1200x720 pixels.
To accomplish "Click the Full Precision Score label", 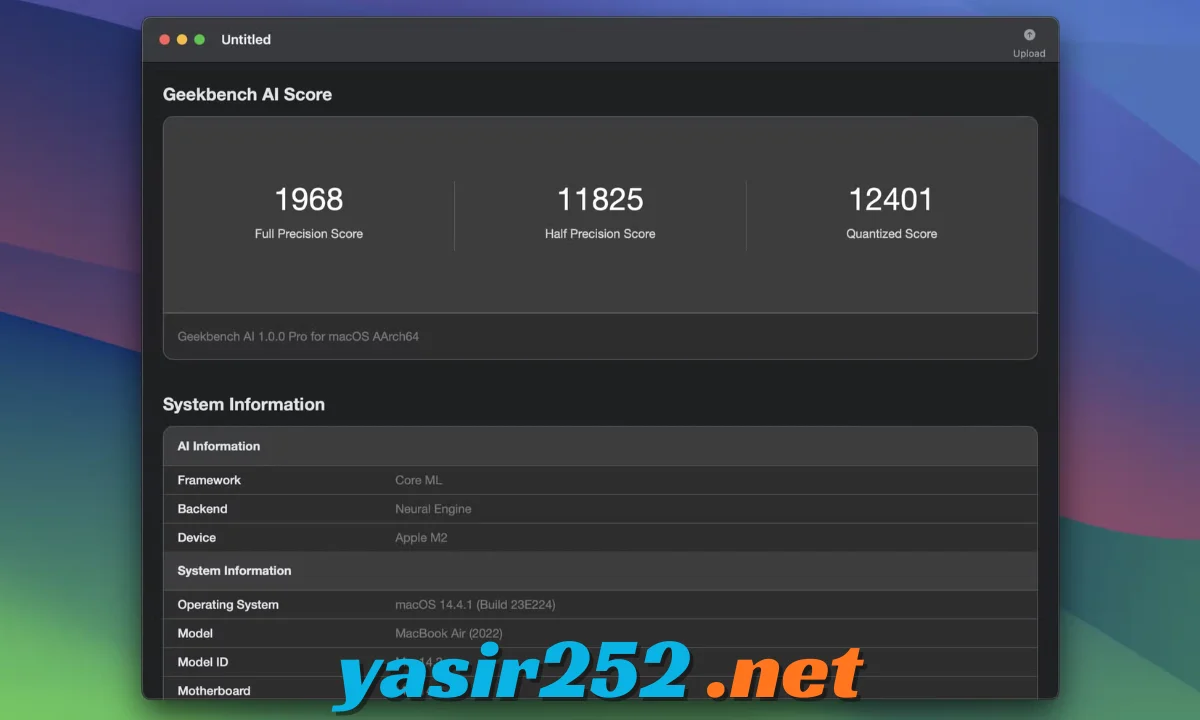I will (x=309, y=234).
